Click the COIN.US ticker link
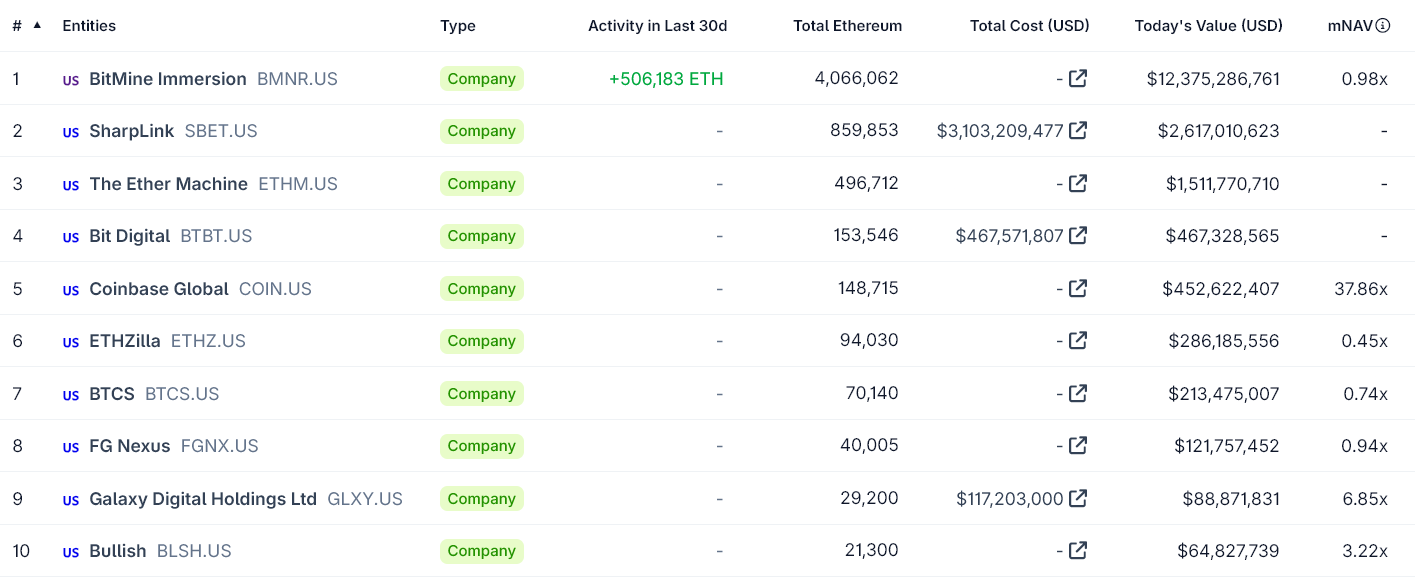The height and width of the screenshot is (579, 1415). (275, 288)
